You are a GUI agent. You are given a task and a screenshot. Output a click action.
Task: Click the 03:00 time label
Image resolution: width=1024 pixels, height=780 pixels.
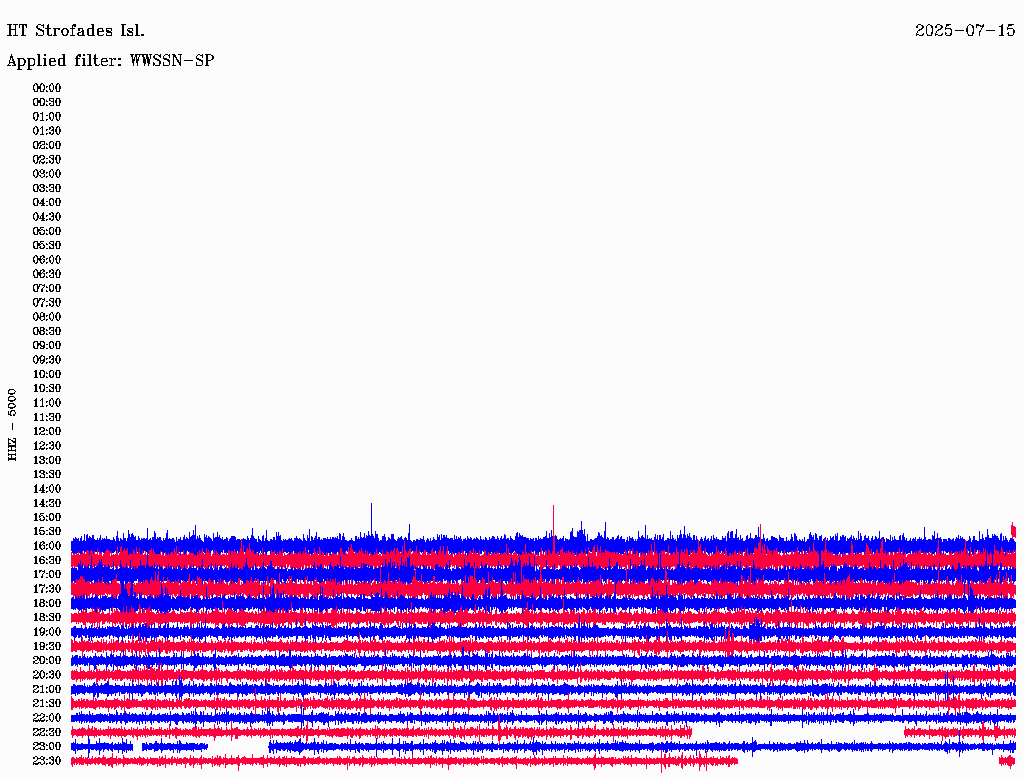click(47, 174)
